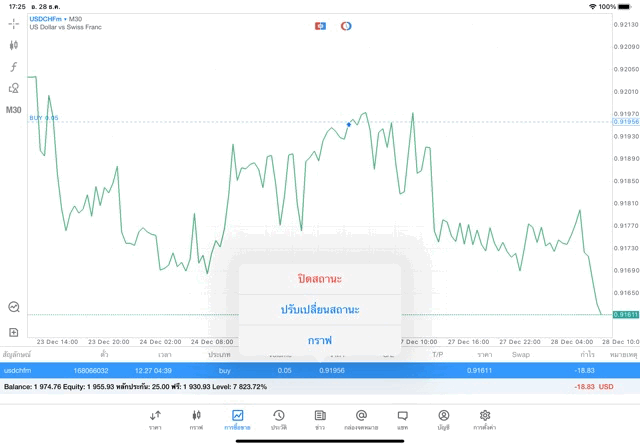Open the ข่าว news tab
The image size is (640, 447).
(x=320, y=419)
